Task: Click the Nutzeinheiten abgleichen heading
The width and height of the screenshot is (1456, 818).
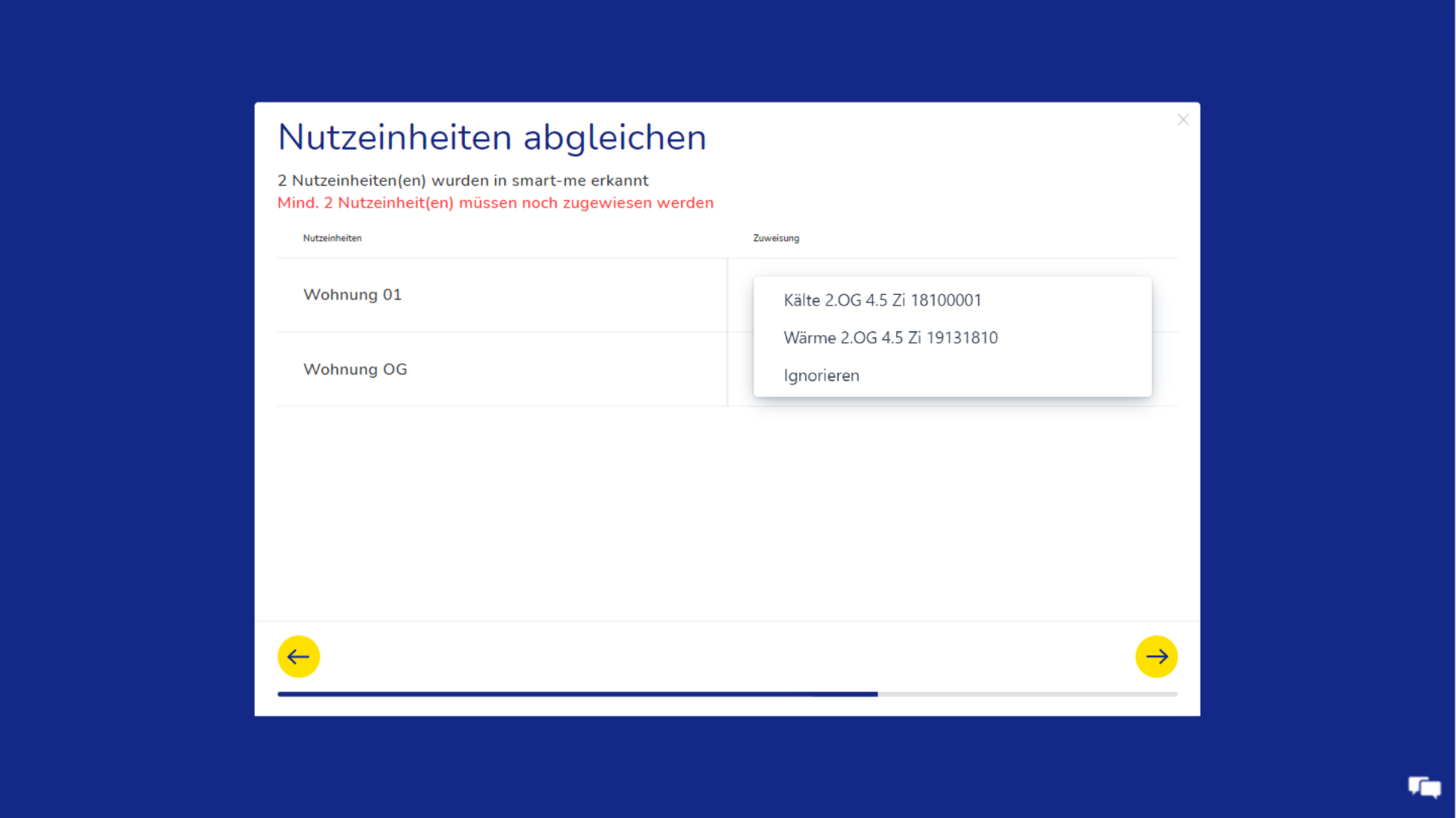Action: tap(492, 138)
